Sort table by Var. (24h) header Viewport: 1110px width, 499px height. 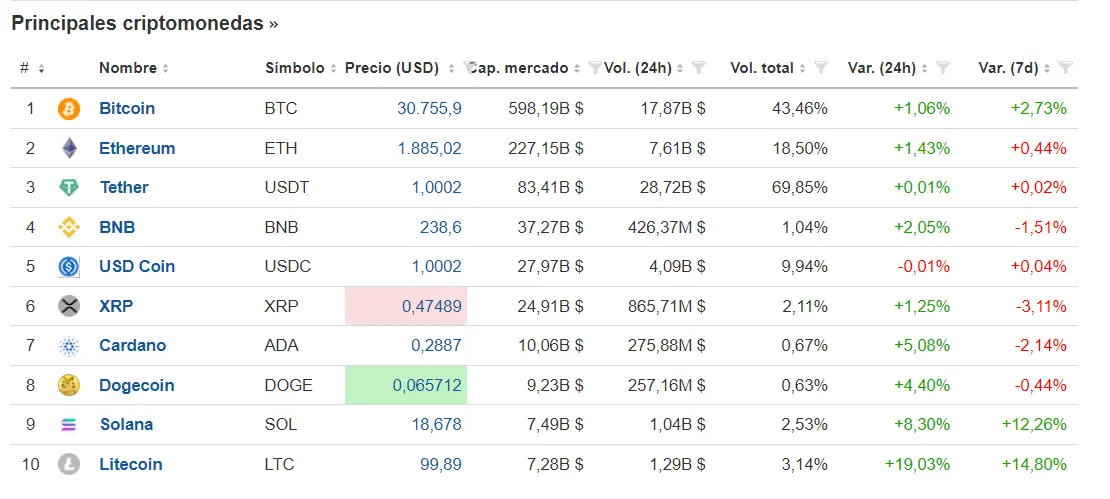point(888,69)
